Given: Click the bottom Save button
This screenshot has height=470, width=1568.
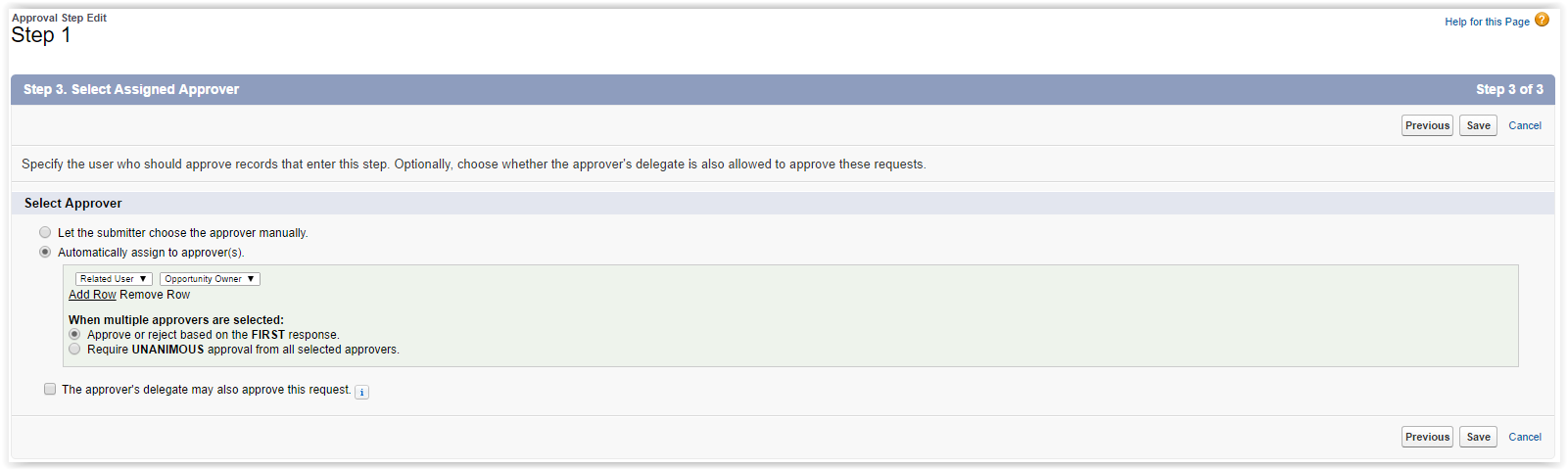Looking at the screenshot, I should pyautogui.click(x=1478, y=437).
